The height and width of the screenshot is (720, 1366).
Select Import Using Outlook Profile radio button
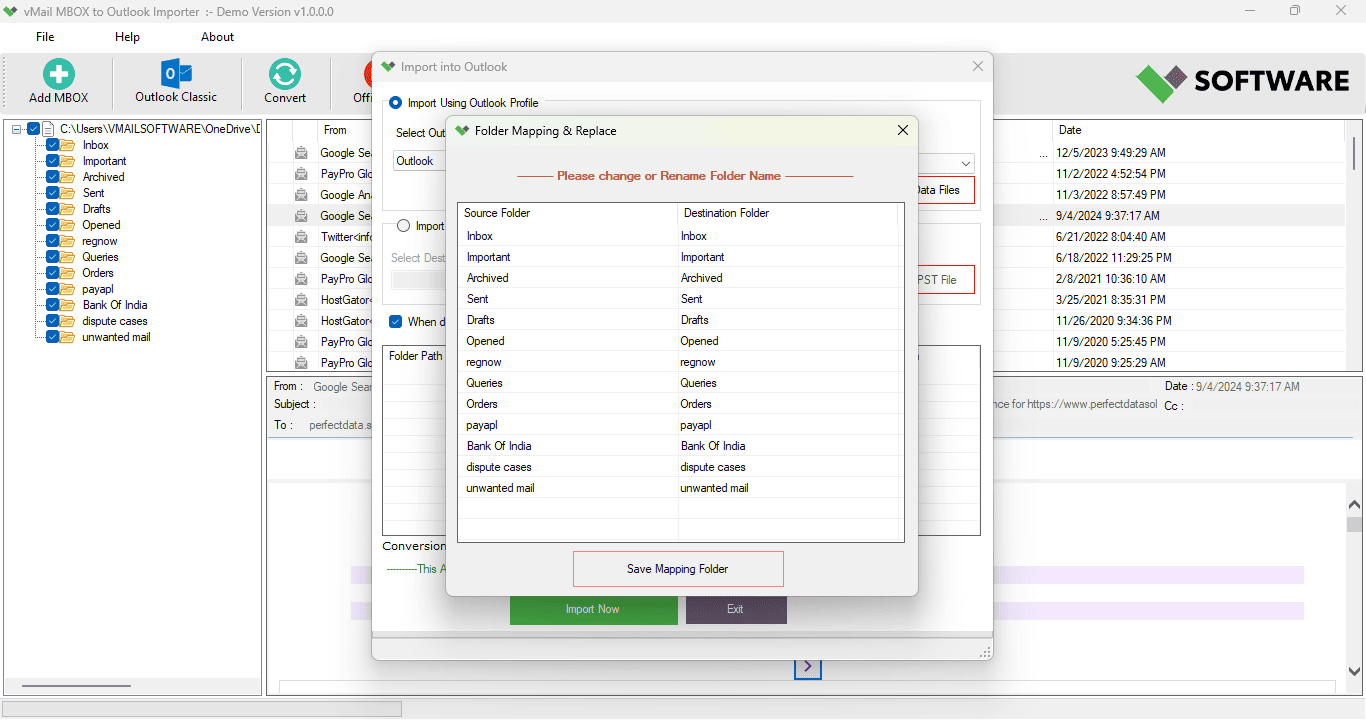[396, 102]
